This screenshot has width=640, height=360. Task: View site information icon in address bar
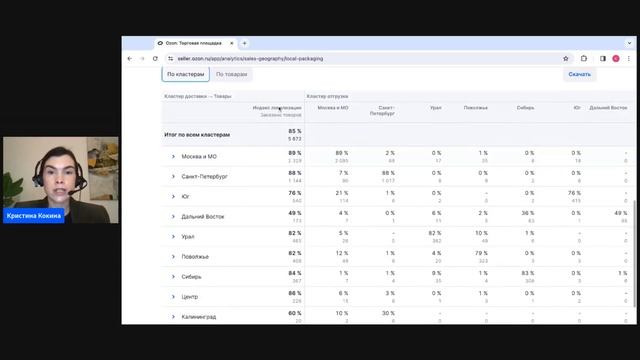click(x=171, y=59)
